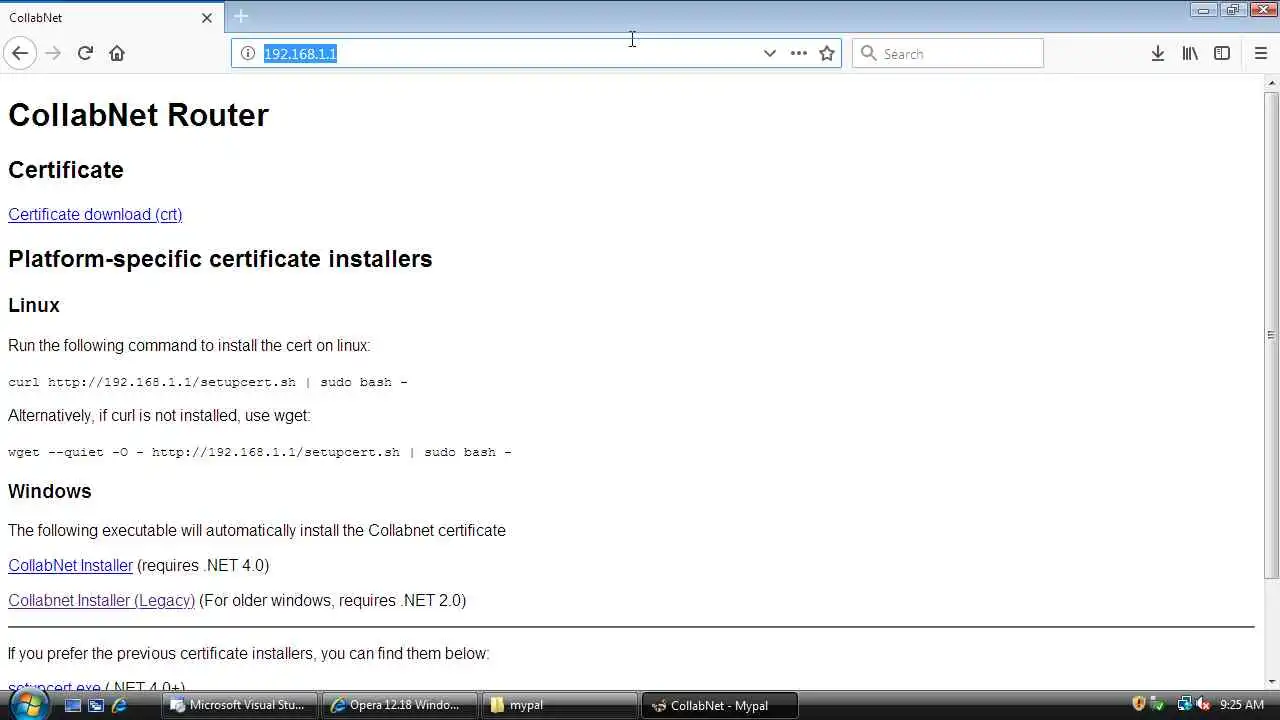1280x720 pixels.
Task: Open the mypal folder taskbar button
Action: click(559, 705)
